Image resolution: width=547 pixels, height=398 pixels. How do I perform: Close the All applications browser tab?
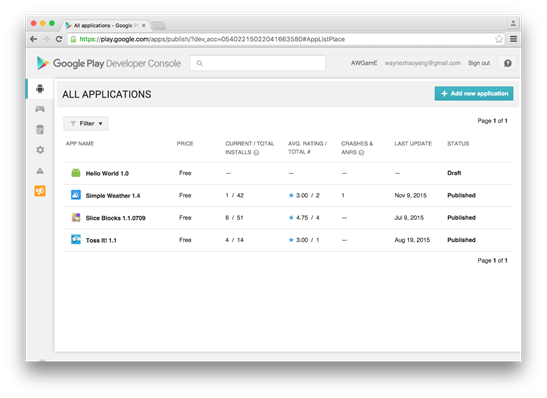[x=143, y=25]
